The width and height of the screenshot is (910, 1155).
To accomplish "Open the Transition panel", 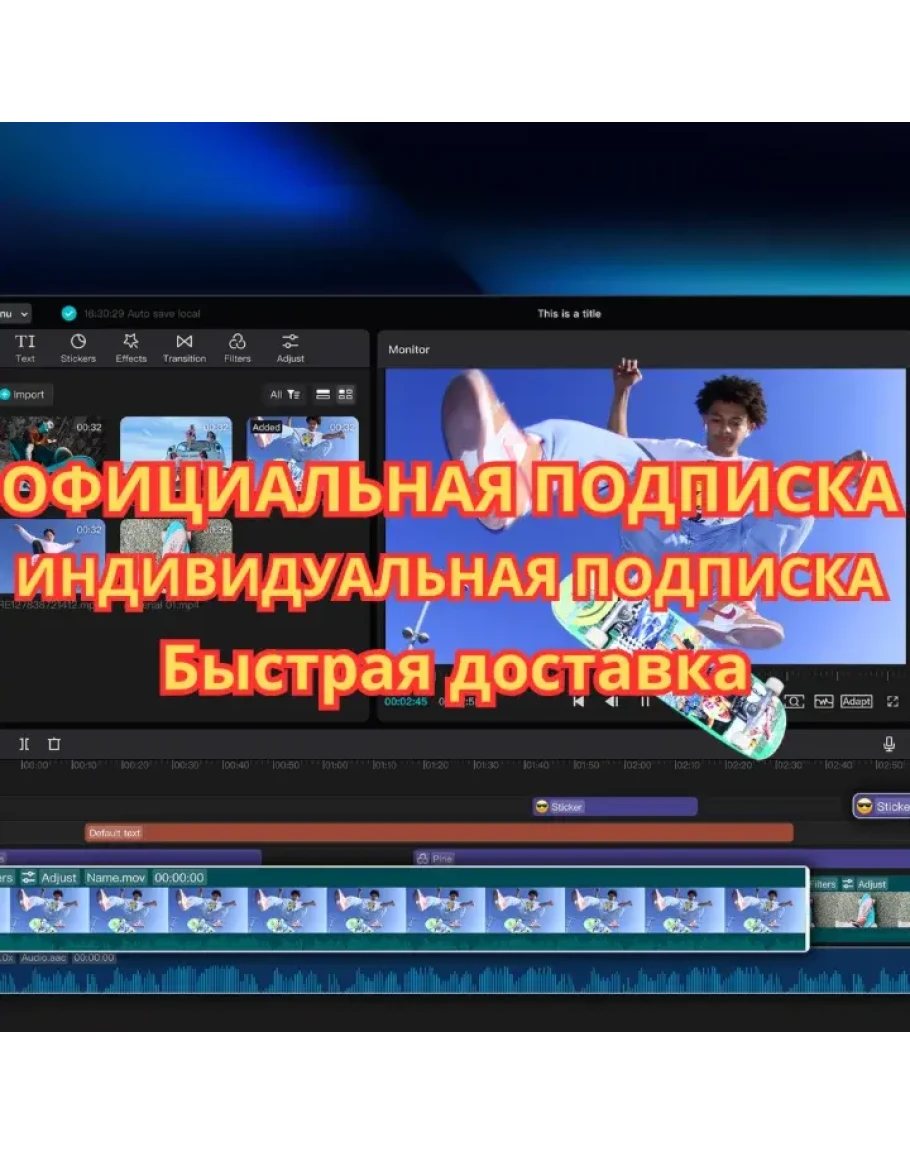I will [x=184, y=347].
